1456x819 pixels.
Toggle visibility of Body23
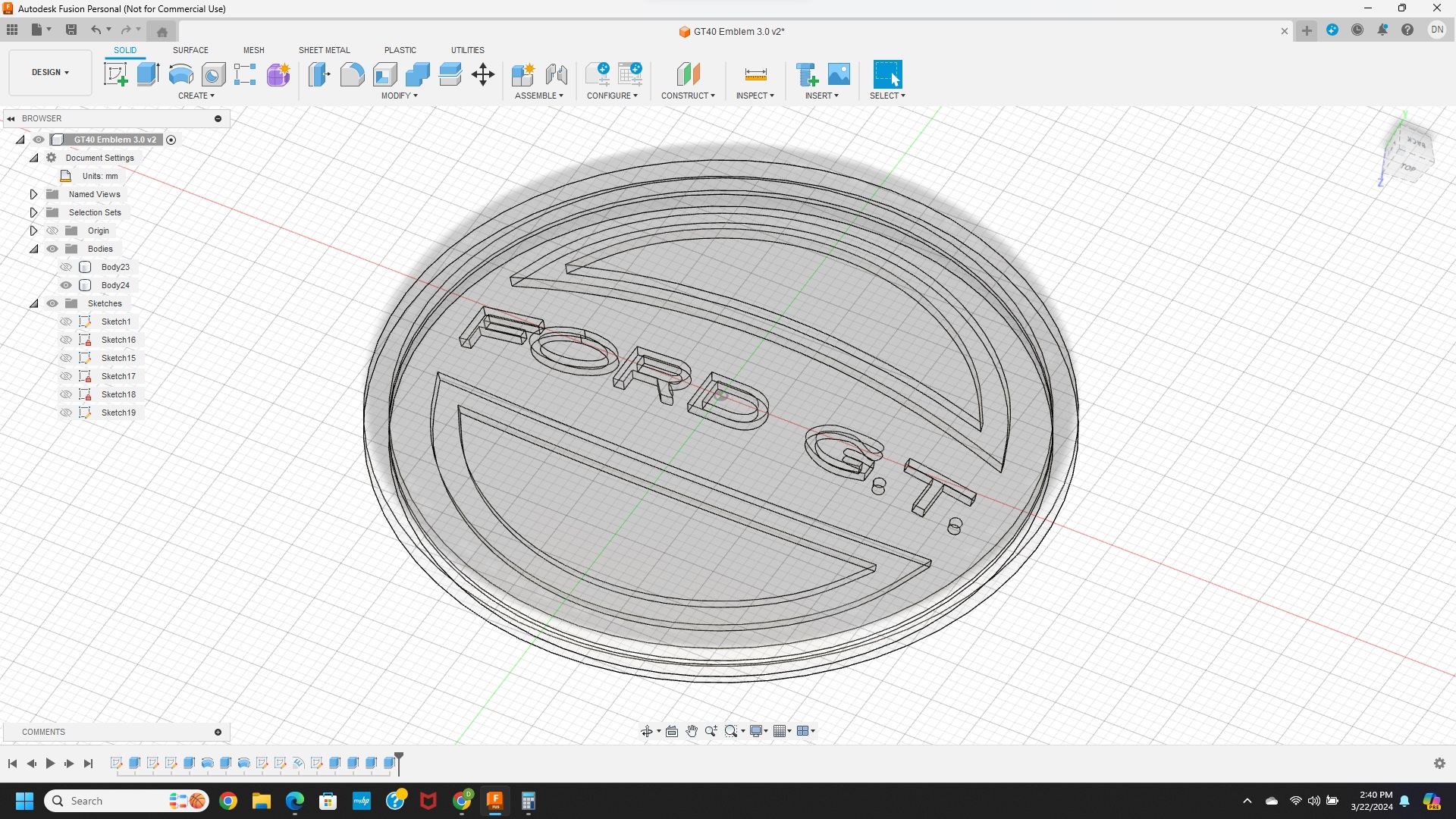[x=66, y=267]
